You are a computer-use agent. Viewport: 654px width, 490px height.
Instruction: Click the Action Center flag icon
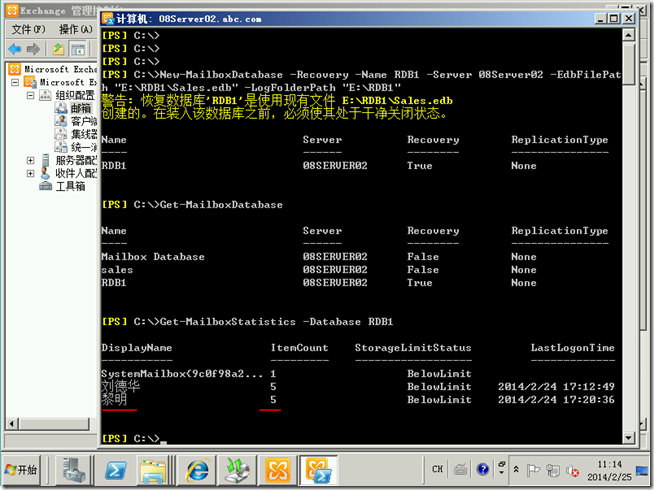tap(533, 470)
